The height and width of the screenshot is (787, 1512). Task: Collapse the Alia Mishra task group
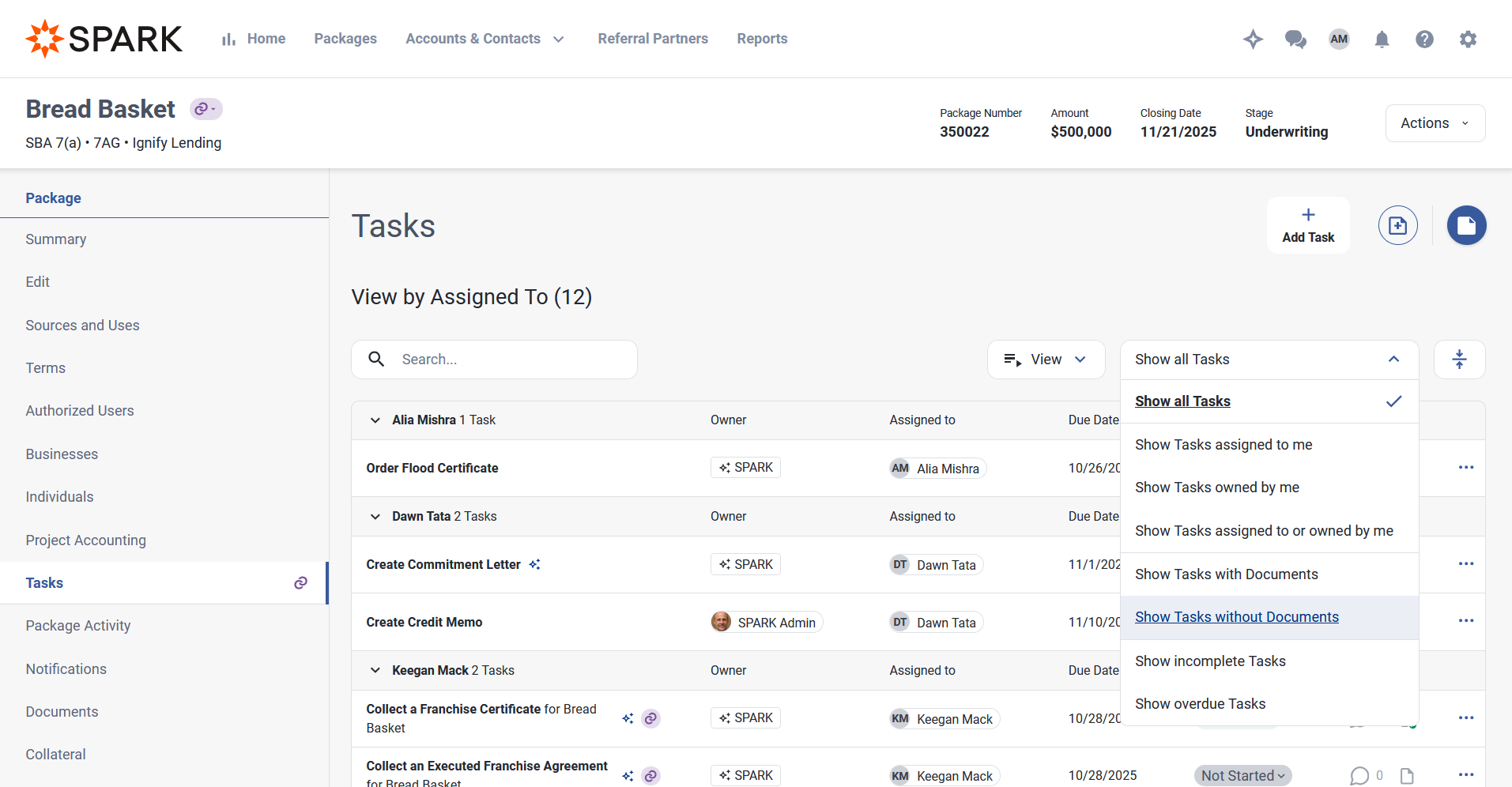(x=375, y=420)
